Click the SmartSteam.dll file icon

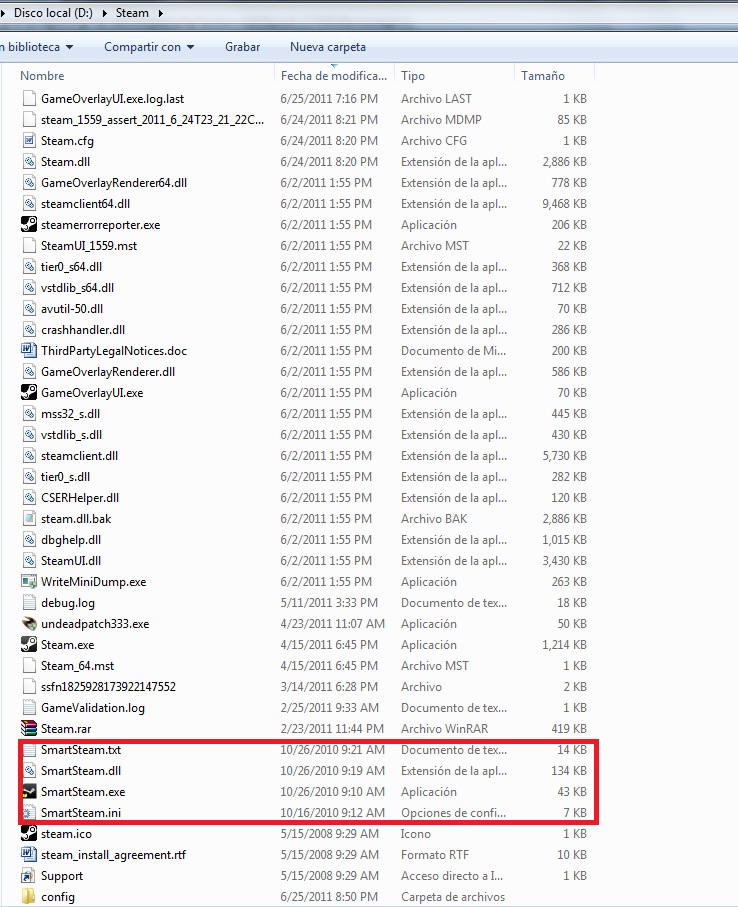pyautogui.click(x=29, y=770)
